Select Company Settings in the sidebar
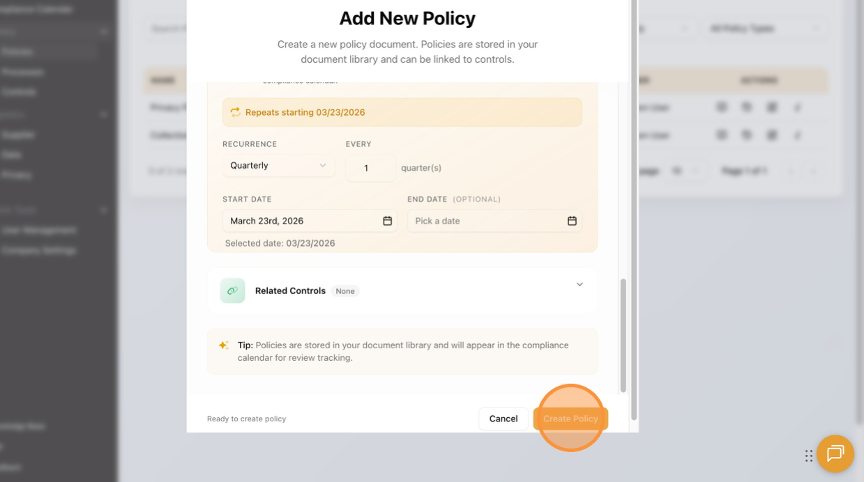The height and width of the screenshot is (482, 864). click(x=38, y=250)
